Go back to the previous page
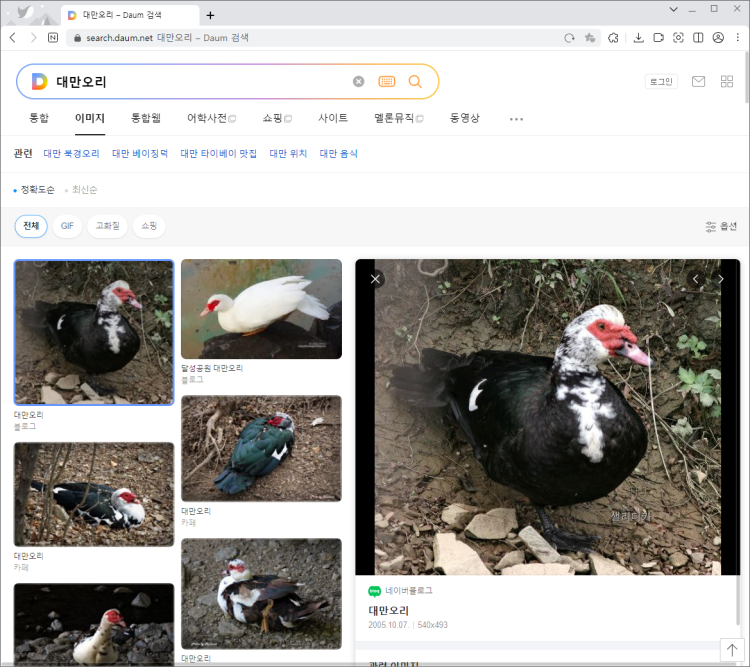This screenshot has width=750, height=667. 13,38
